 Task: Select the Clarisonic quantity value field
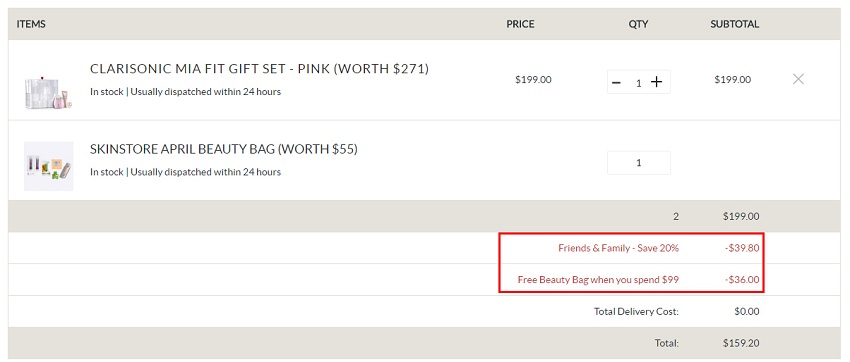point(639,83)
